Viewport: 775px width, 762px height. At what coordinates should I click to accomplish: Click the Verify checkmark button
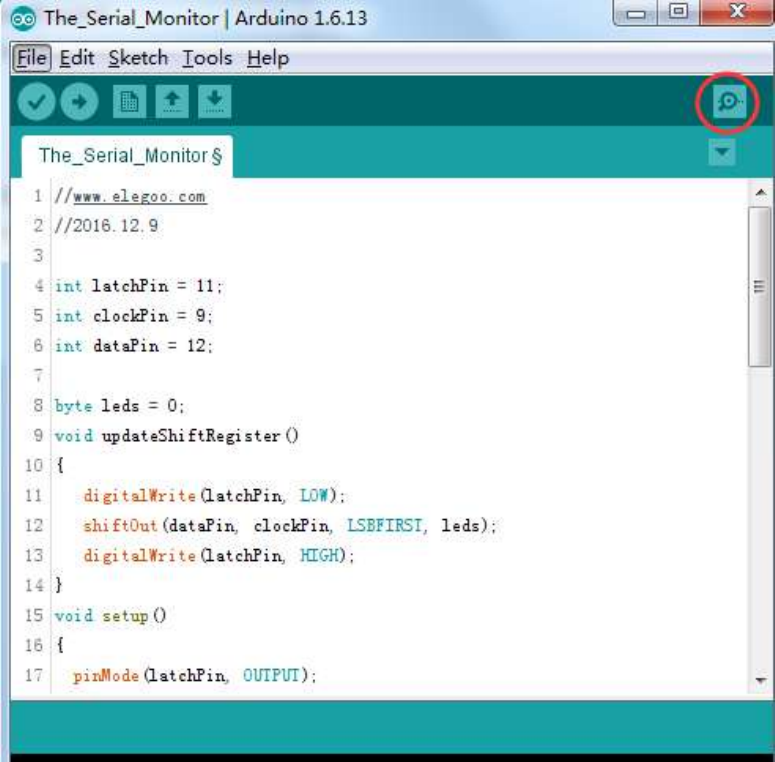click(36, 102)
